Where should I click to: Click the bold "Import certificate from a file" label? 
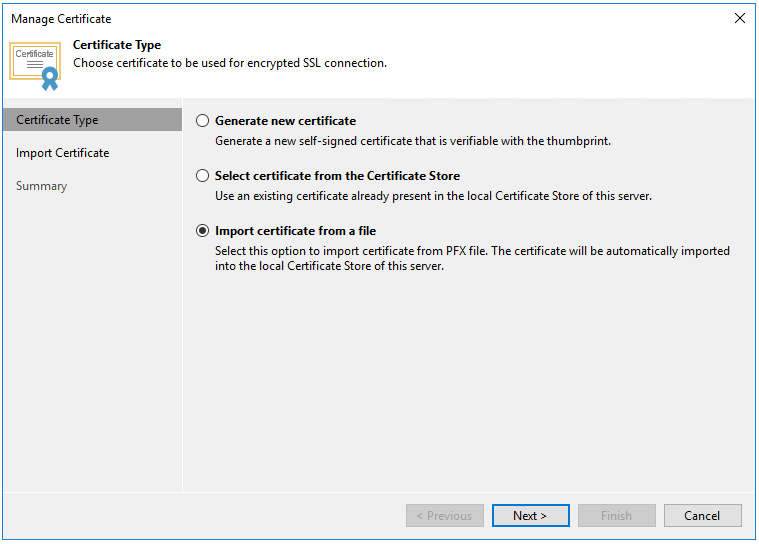tap(295, 231)
